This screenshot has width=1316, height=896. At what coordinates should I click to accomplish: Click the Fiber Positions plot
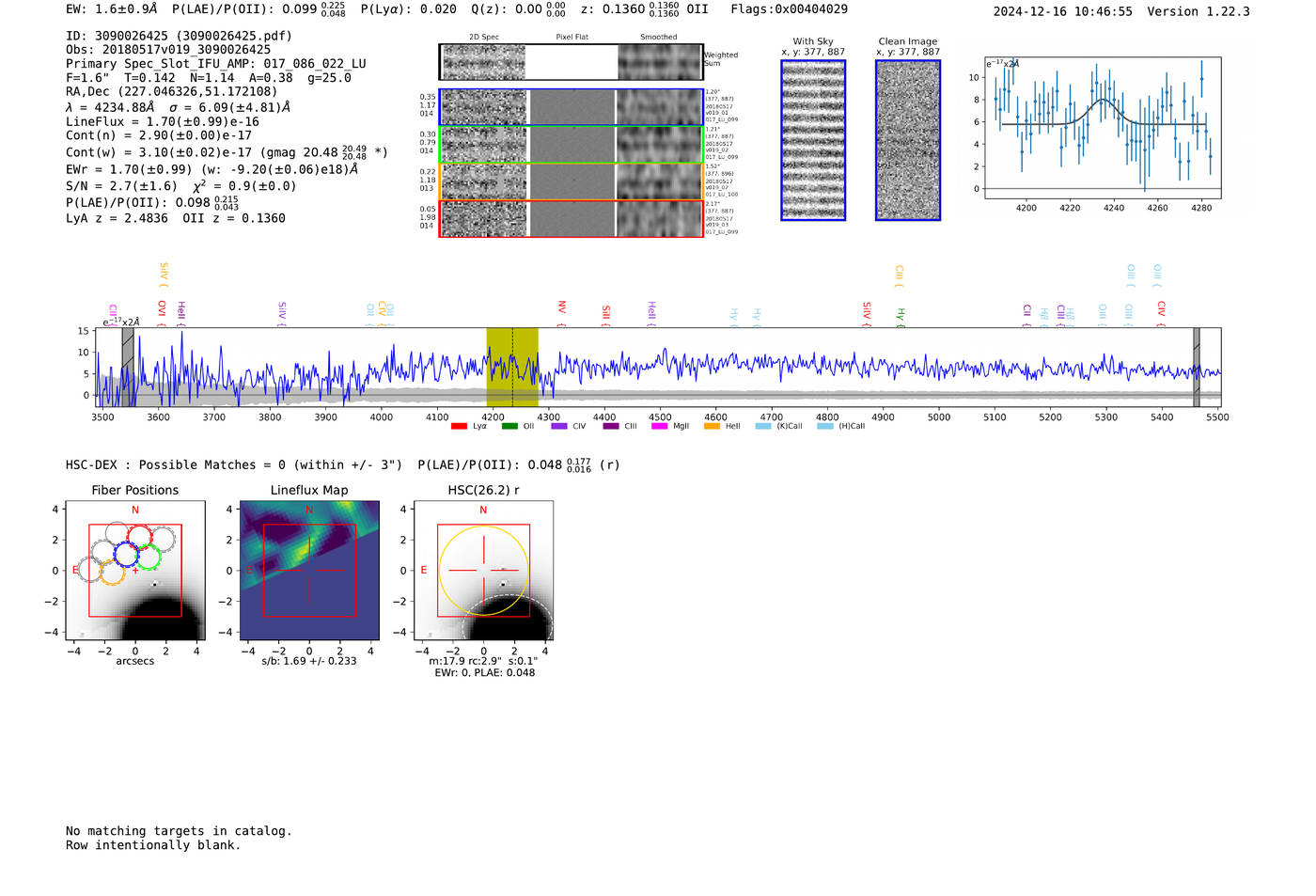[134, 571]
